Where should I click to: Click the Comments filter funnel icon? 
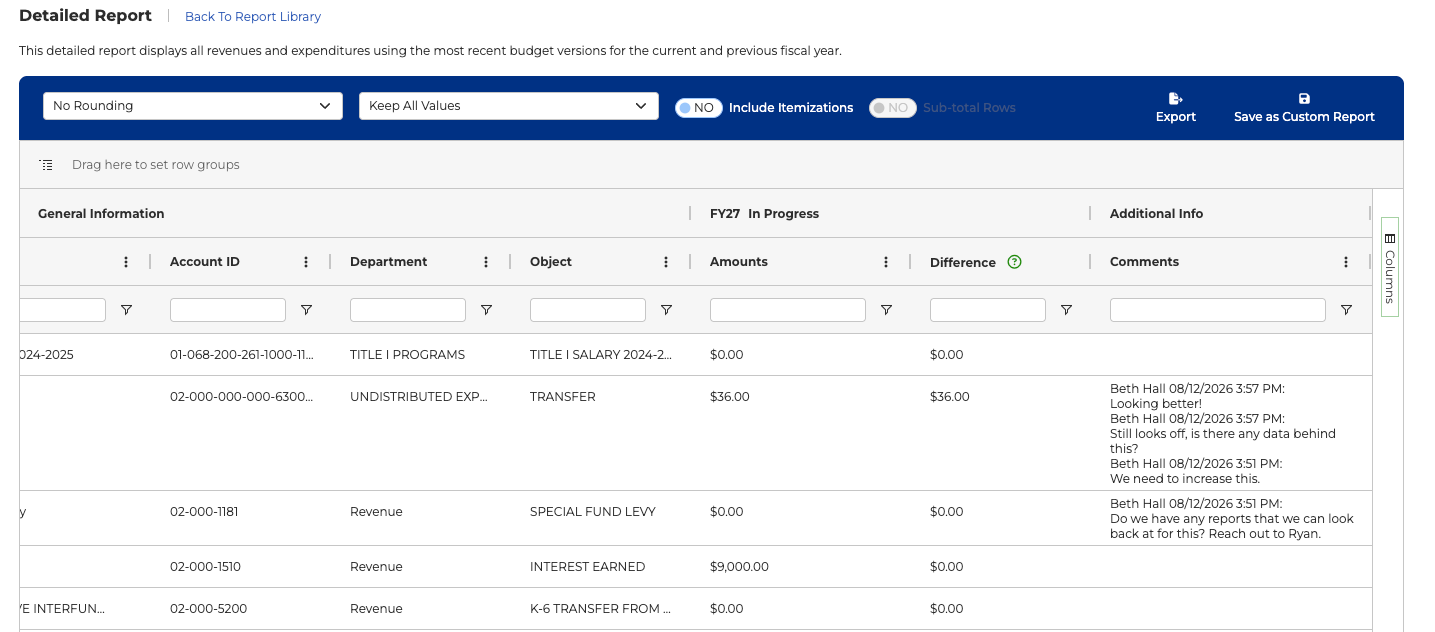[x=1346, y=310]
